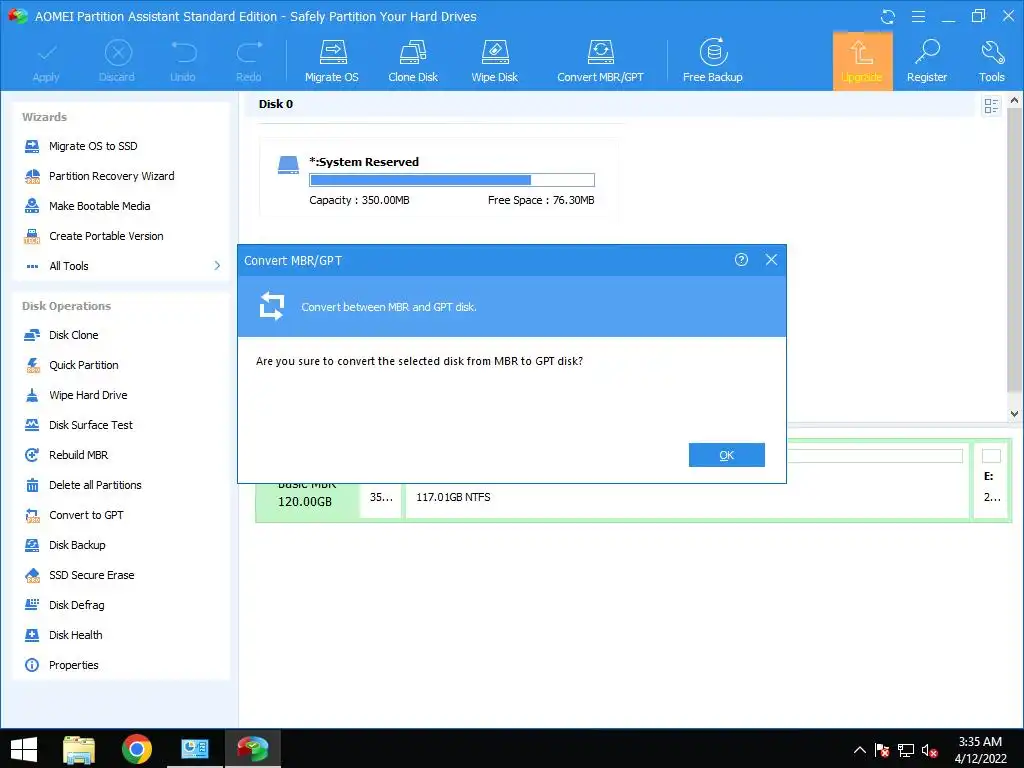Screen dimensions: 1024x768
Task: Select the E: partition block
Action: pyautogui.click(x=992, y=481)
